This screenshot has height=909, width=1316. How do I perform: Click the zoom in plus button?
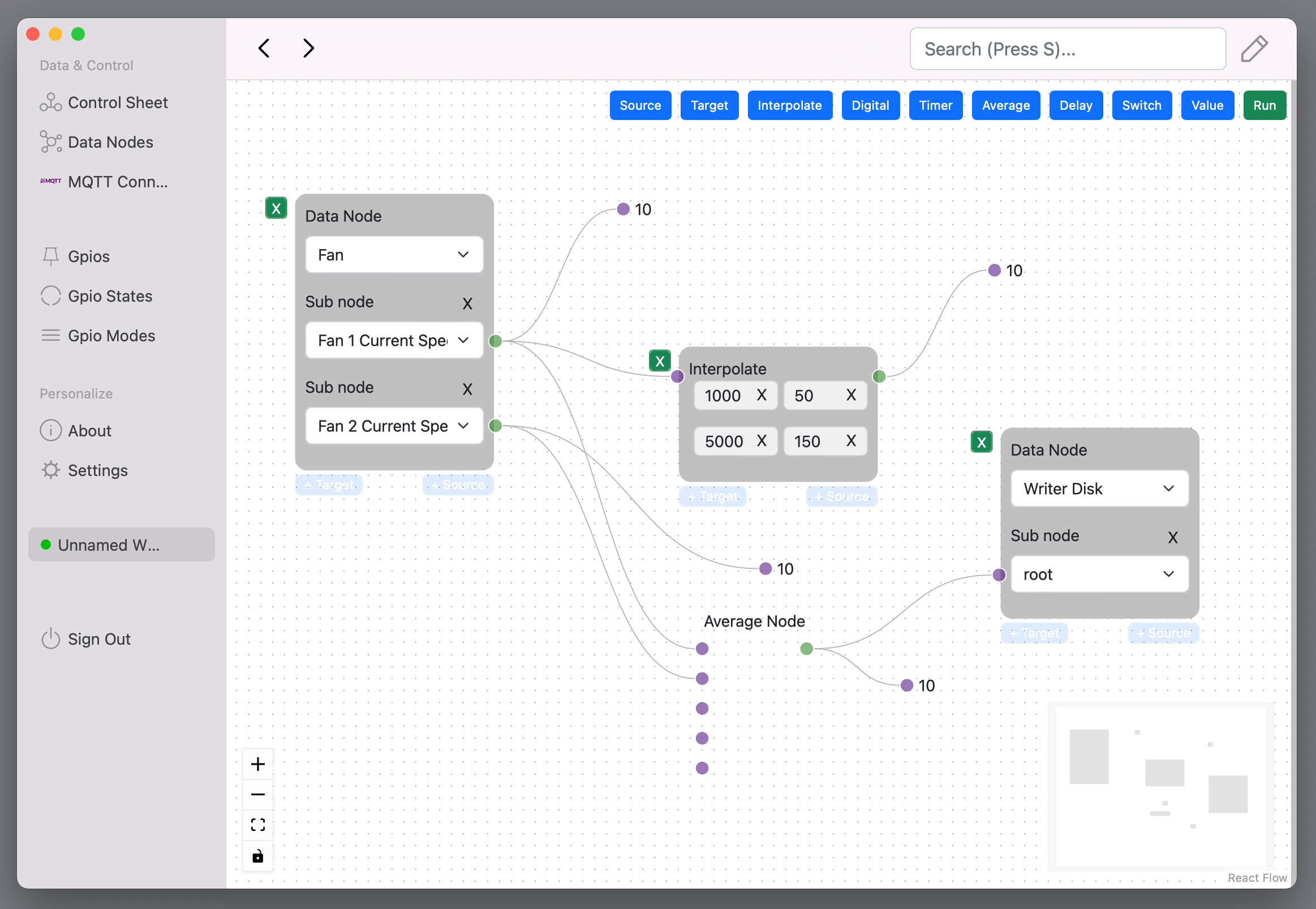258,764
